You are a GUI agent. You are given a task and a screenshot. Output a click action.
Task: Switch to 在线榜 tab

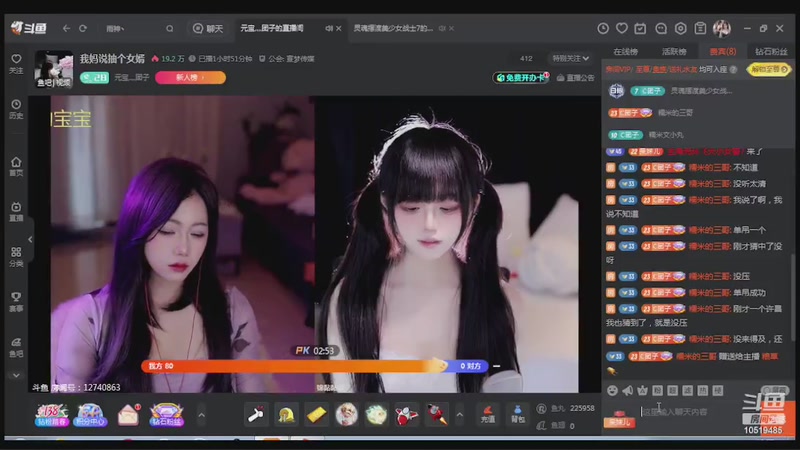point(626,52)
